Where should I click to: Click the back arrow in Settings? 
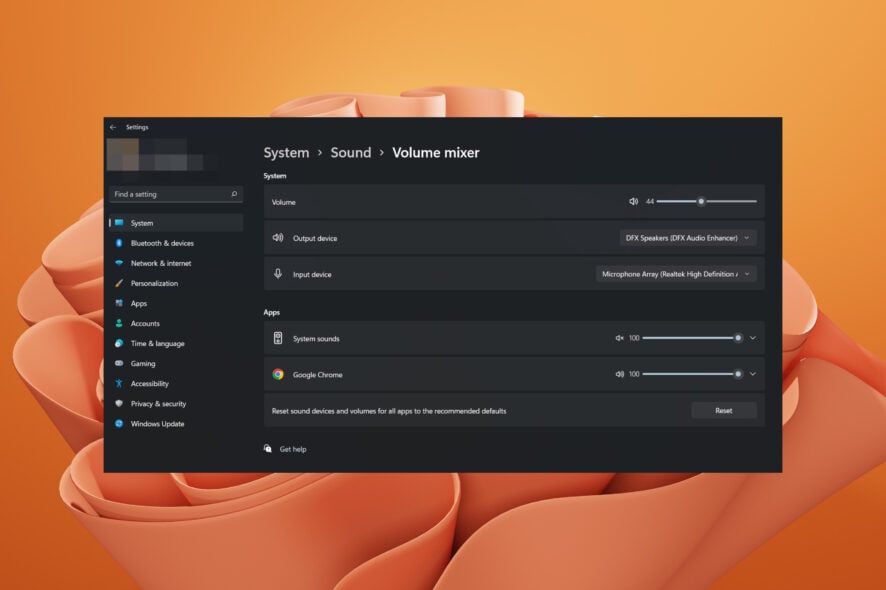[x=113, y=127]
